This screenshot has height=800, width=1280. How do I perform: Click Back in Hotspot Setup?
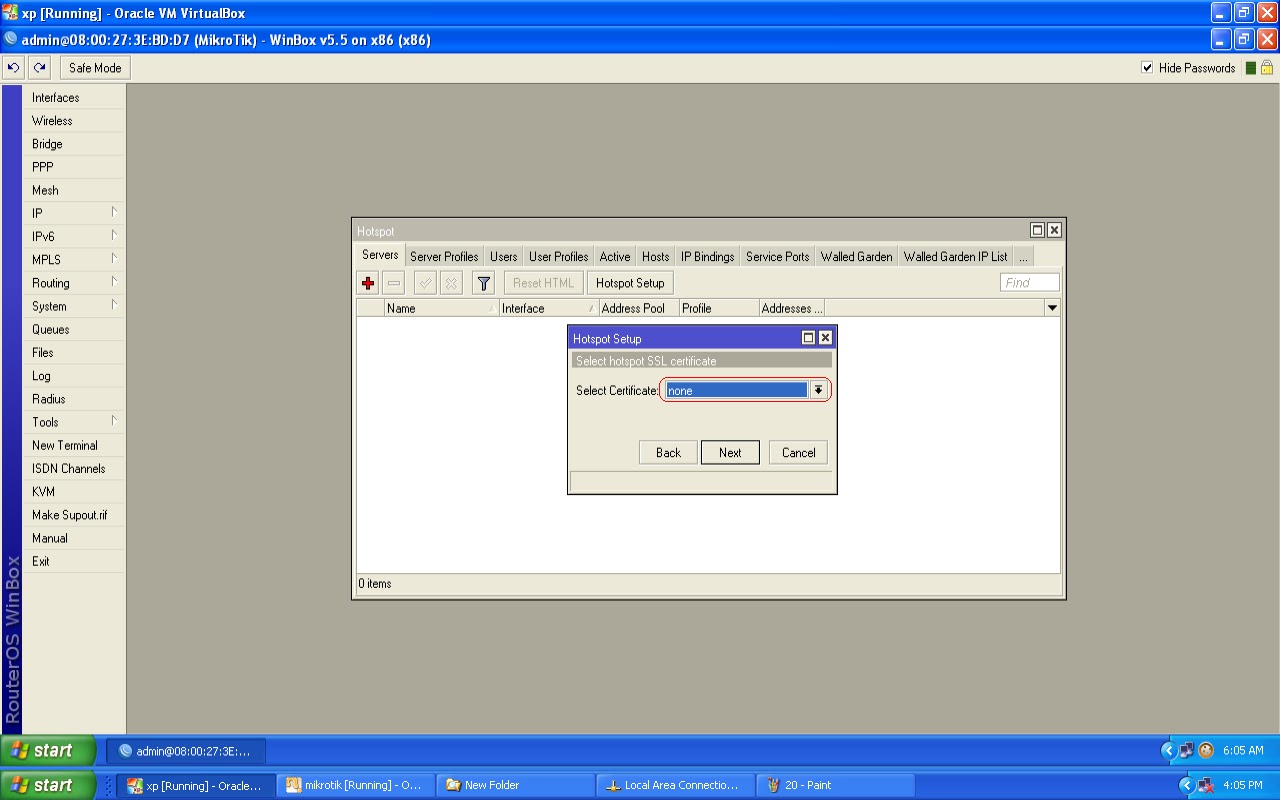tap(668, 452)
